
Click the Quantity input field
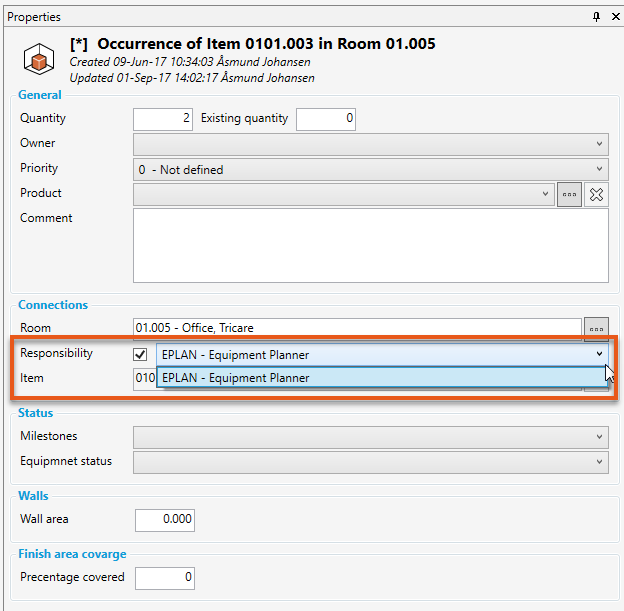(162, 119)
